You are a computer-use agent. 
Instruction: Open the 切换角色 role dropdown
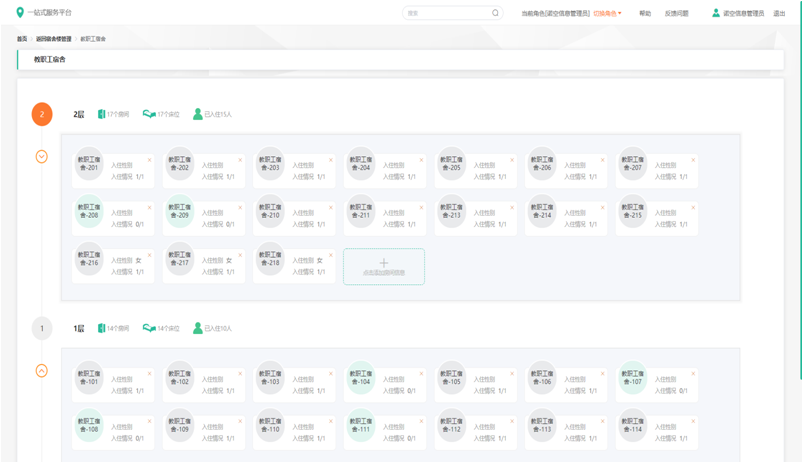pos(607,14)
